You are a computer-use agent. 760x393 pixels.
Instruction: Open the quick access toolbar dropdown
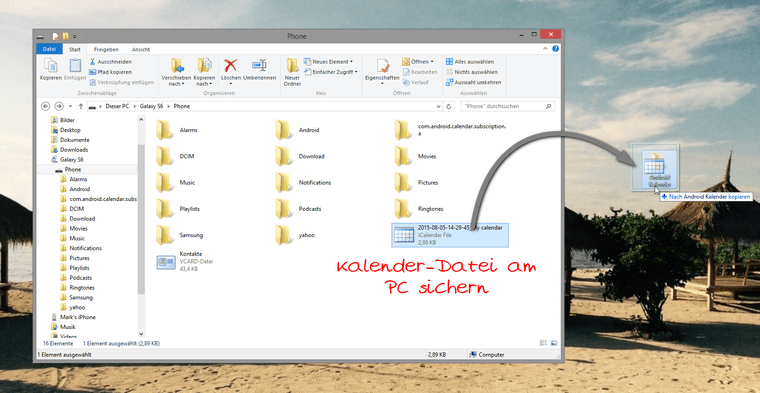click(75, 36)
